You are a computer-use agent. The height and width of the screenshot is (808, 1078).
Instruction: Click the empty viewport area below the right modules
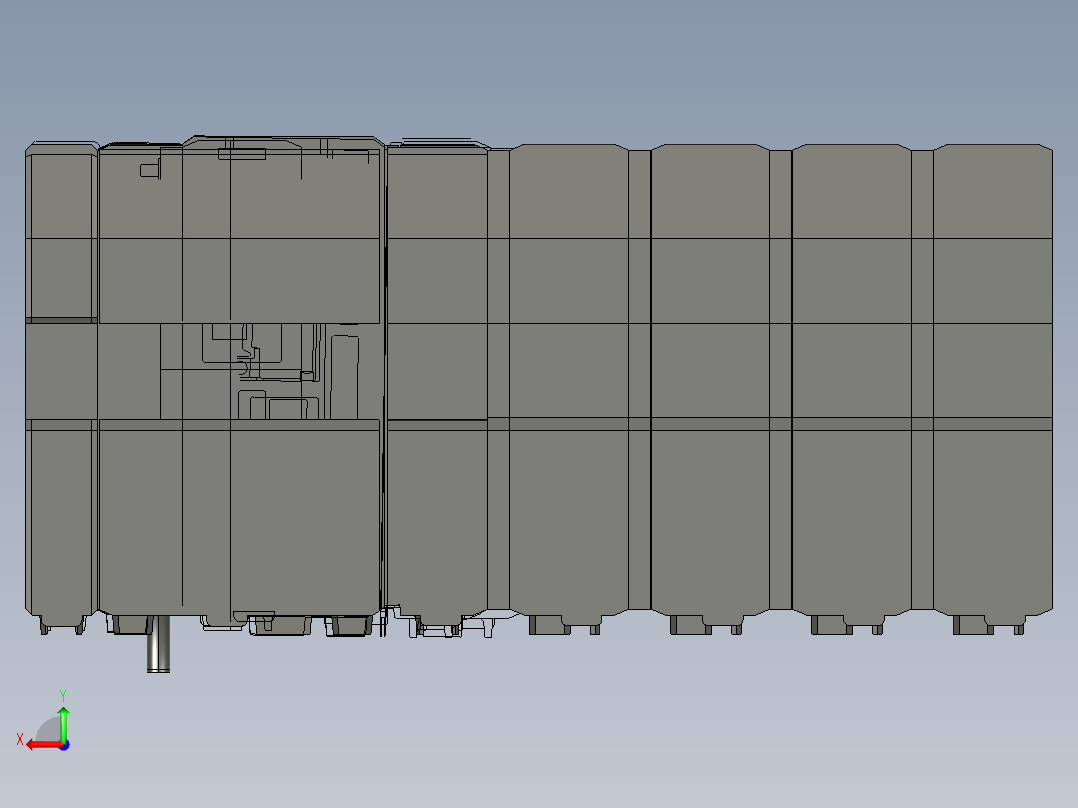(760, 720)
